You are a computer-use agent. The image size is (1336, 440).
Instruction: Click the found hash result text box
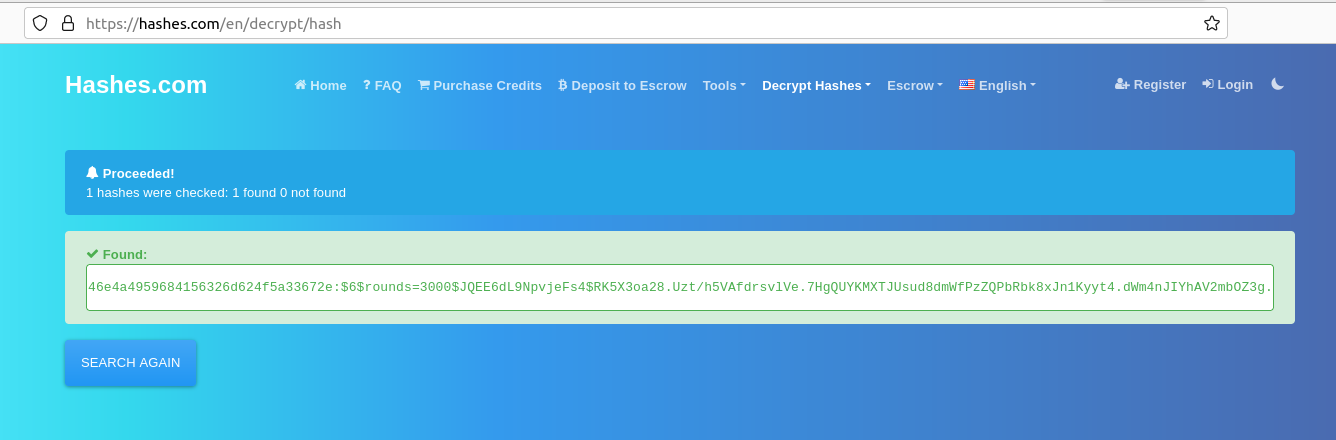pyautogui.click(x=679, y=288)
